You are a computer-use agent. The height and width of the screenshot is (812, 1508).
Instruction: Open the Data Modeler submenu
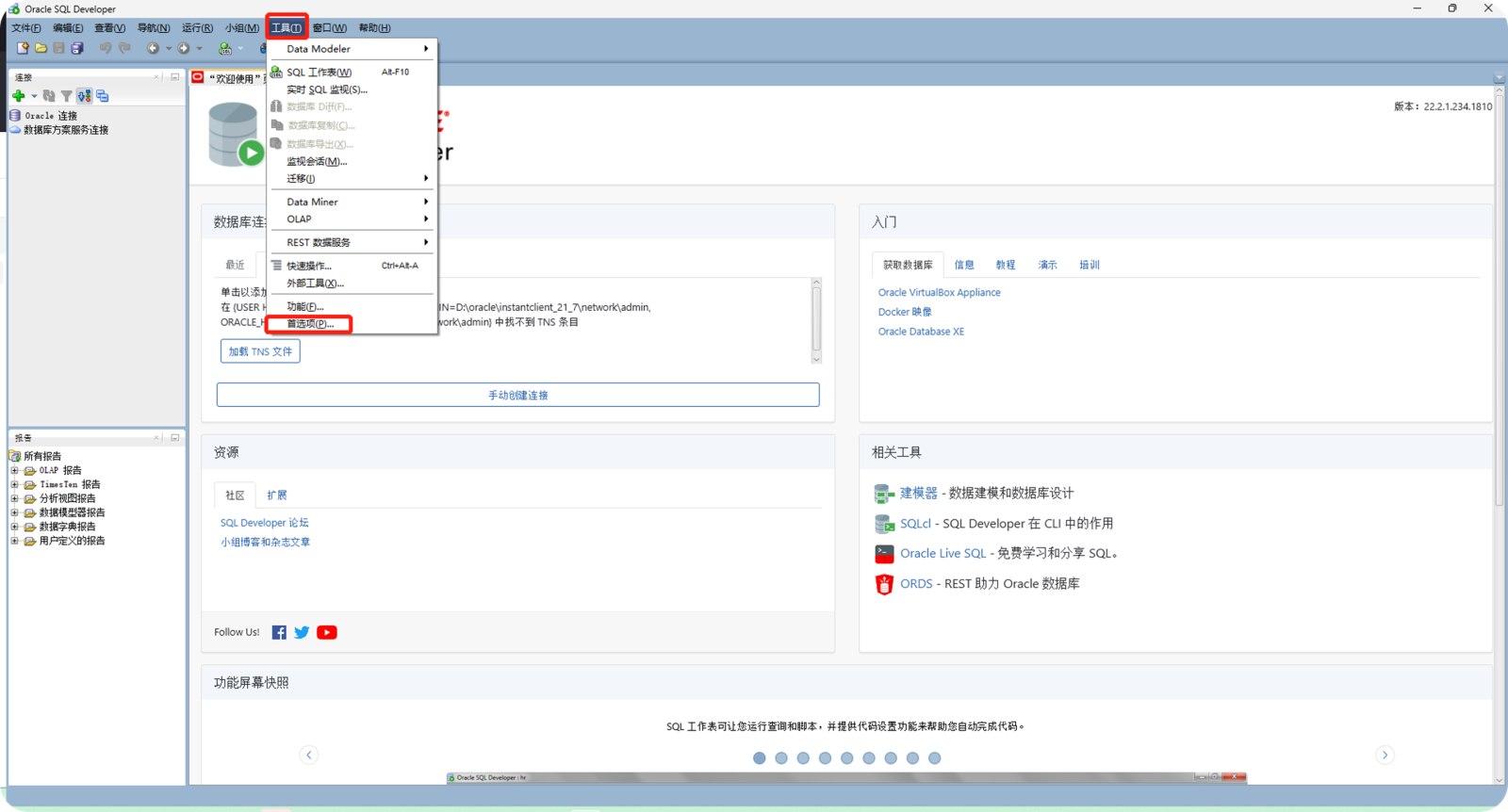coord(353,49)
